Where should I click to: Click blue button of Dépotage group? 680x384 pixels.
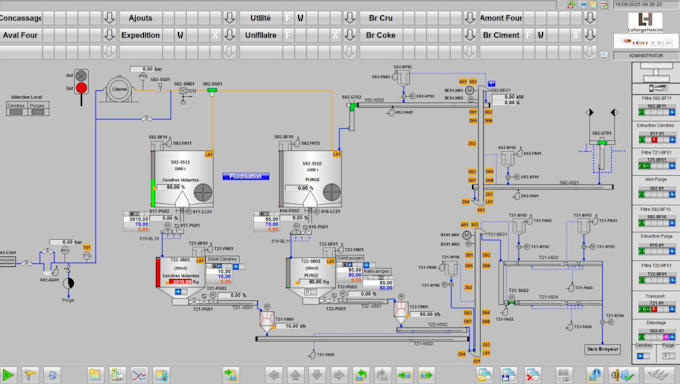(672, 337)
